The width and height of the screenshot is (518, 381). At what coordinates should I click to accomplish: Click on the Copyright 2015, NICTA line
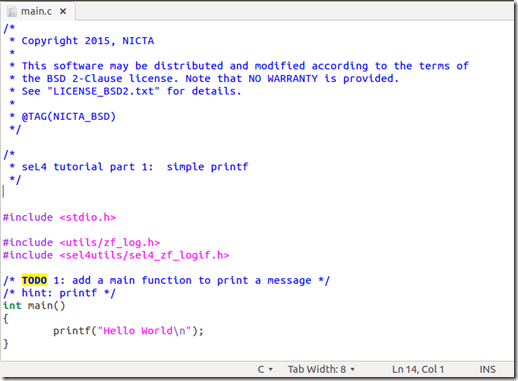click(82, 41)
